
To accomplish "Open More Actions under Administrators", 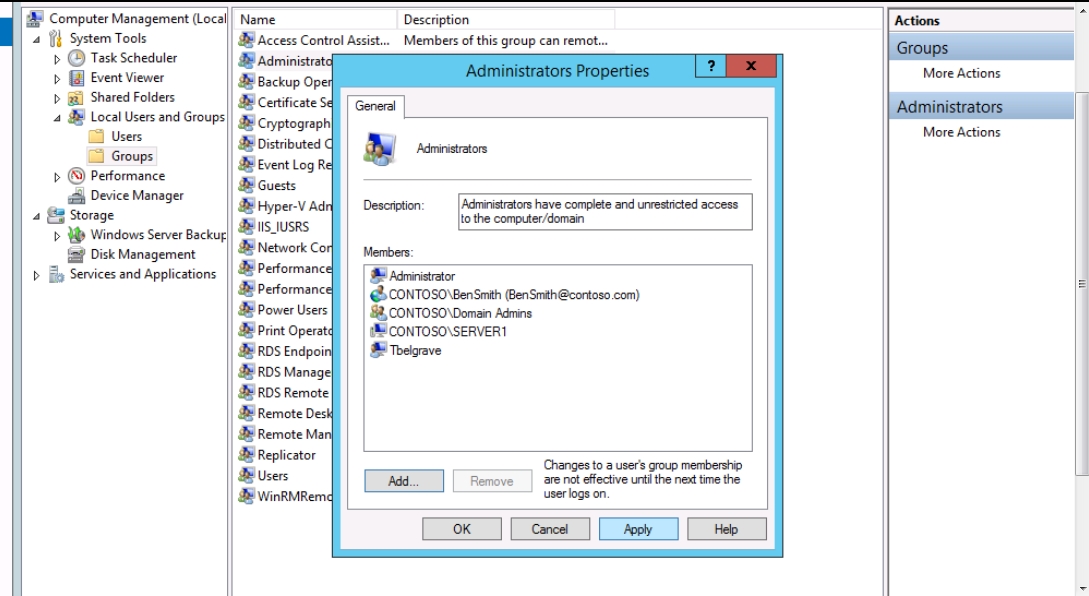I will point(961,132).
